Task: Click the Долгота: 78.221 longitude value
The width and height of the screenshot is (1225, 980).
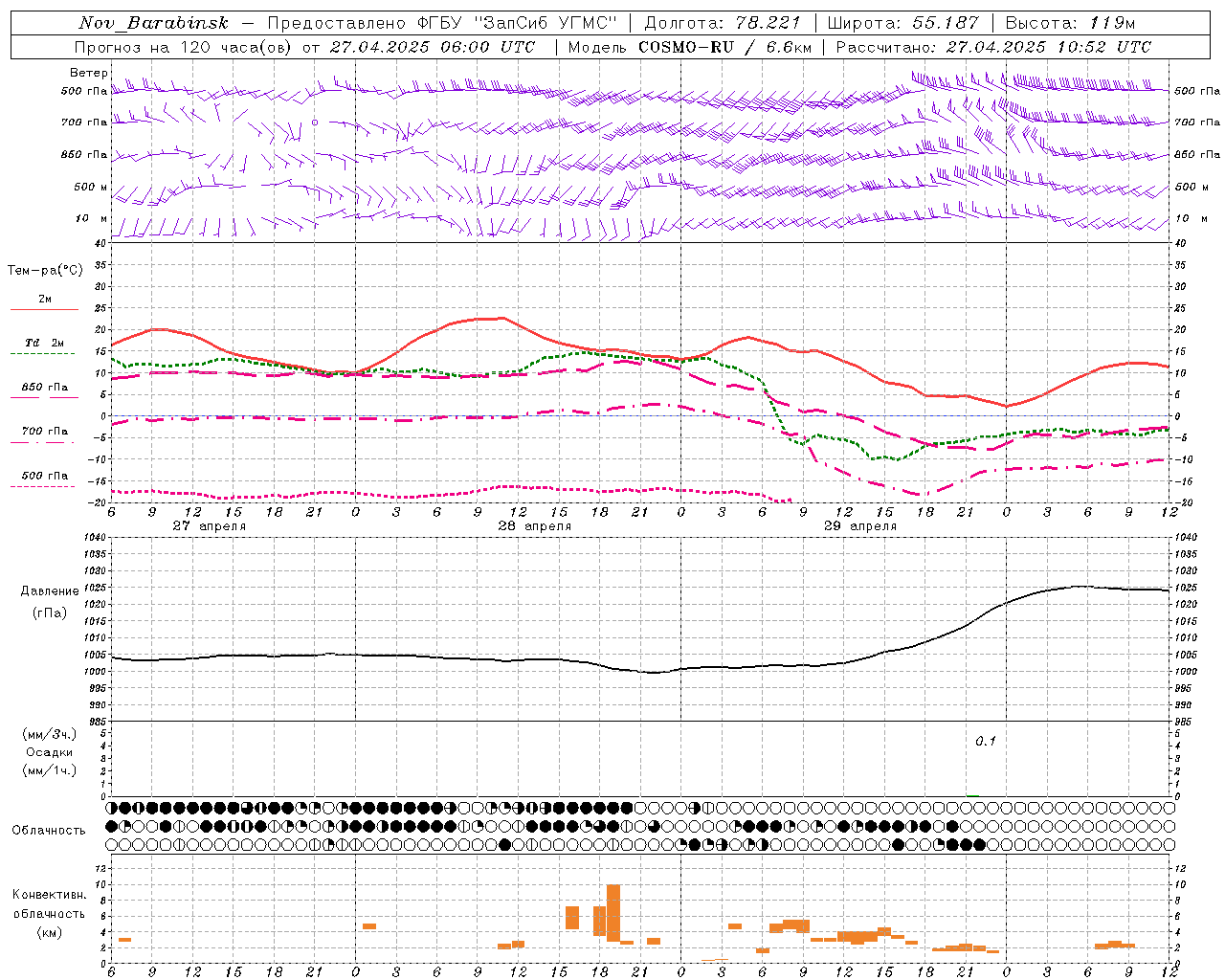Action: [723, 23]
